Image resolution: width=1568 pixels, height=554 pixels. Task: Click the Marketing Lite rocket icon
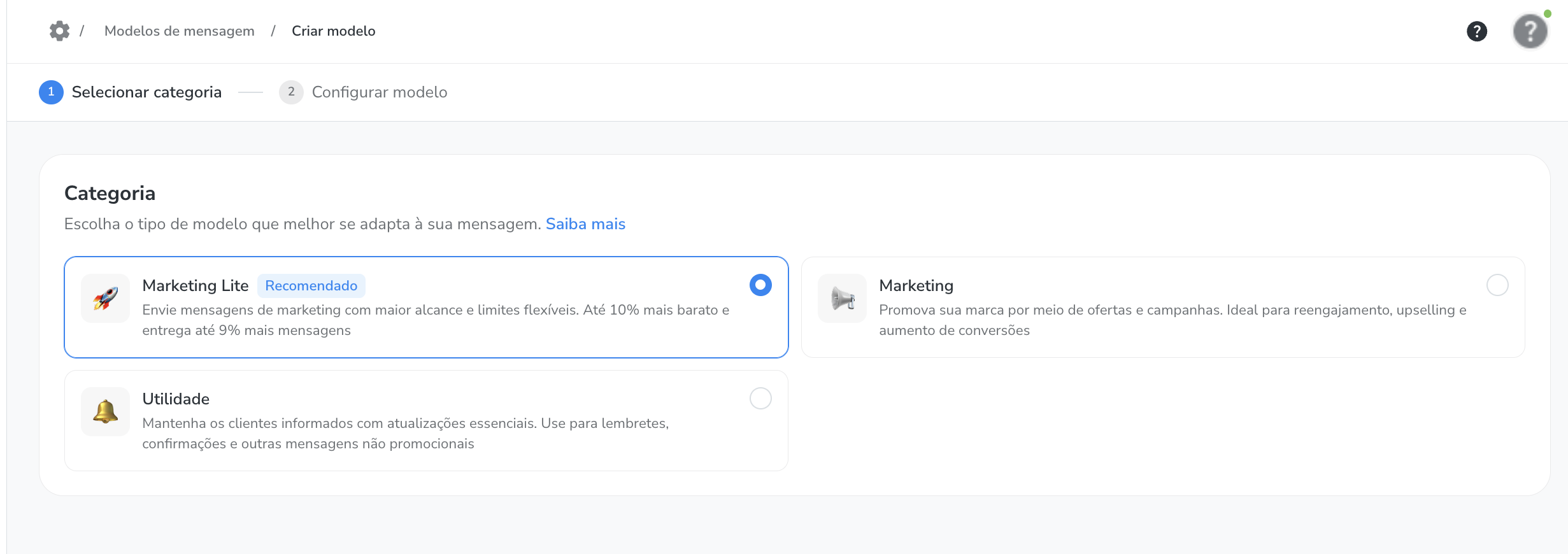[x=105, y=298]
